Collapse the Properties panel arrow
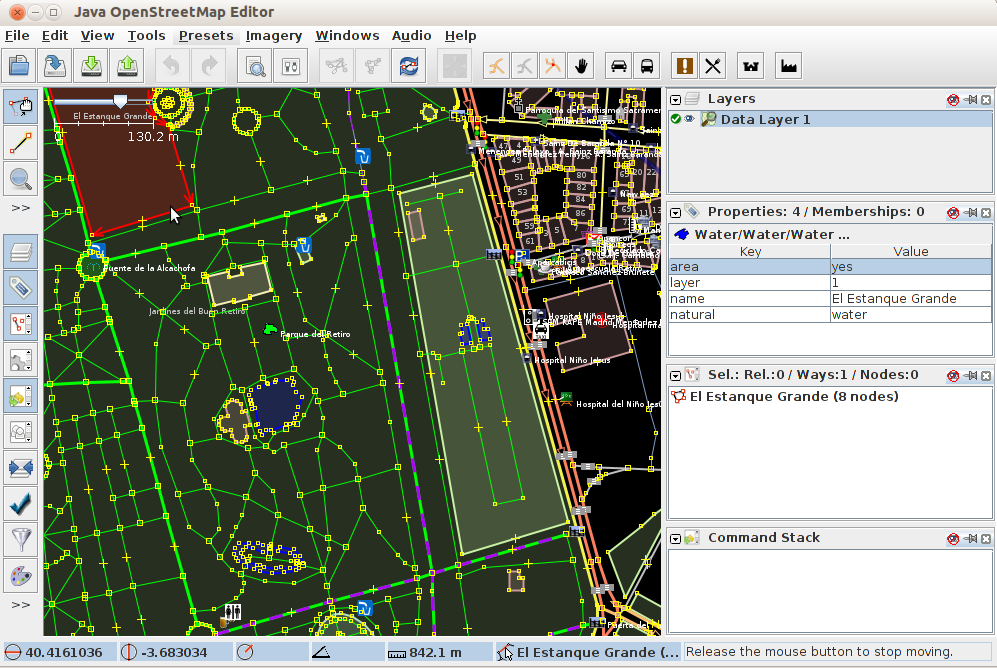Image resolution: width=997 pixels, height=668 pixels. point(676,212)
